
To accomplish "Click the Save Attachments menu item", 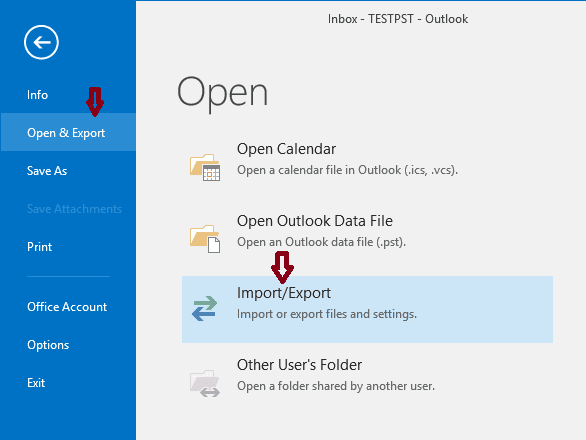I will (x=74, y=209).
